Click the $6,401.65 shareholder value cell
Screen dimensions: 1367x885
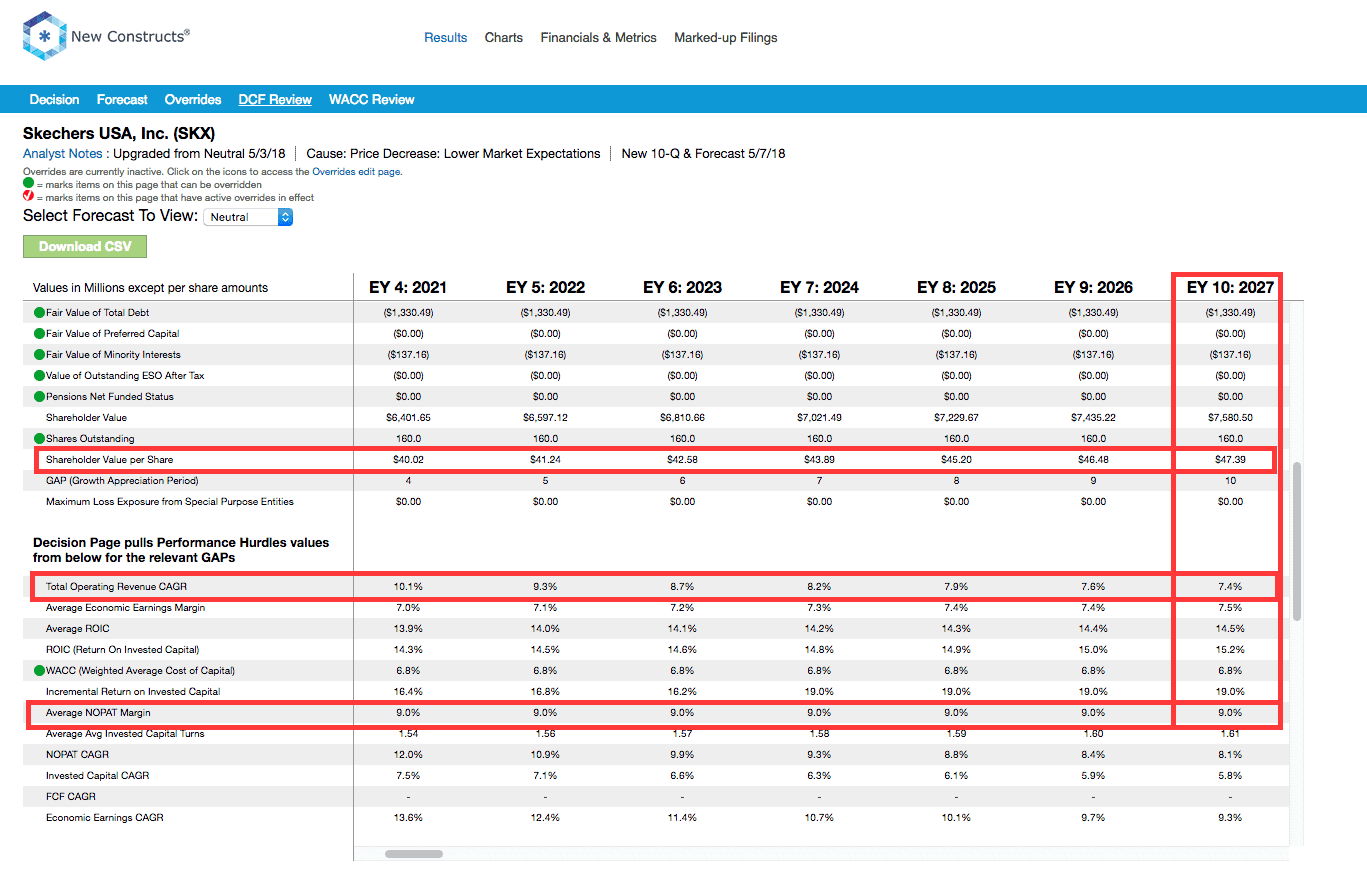(408, 418)
